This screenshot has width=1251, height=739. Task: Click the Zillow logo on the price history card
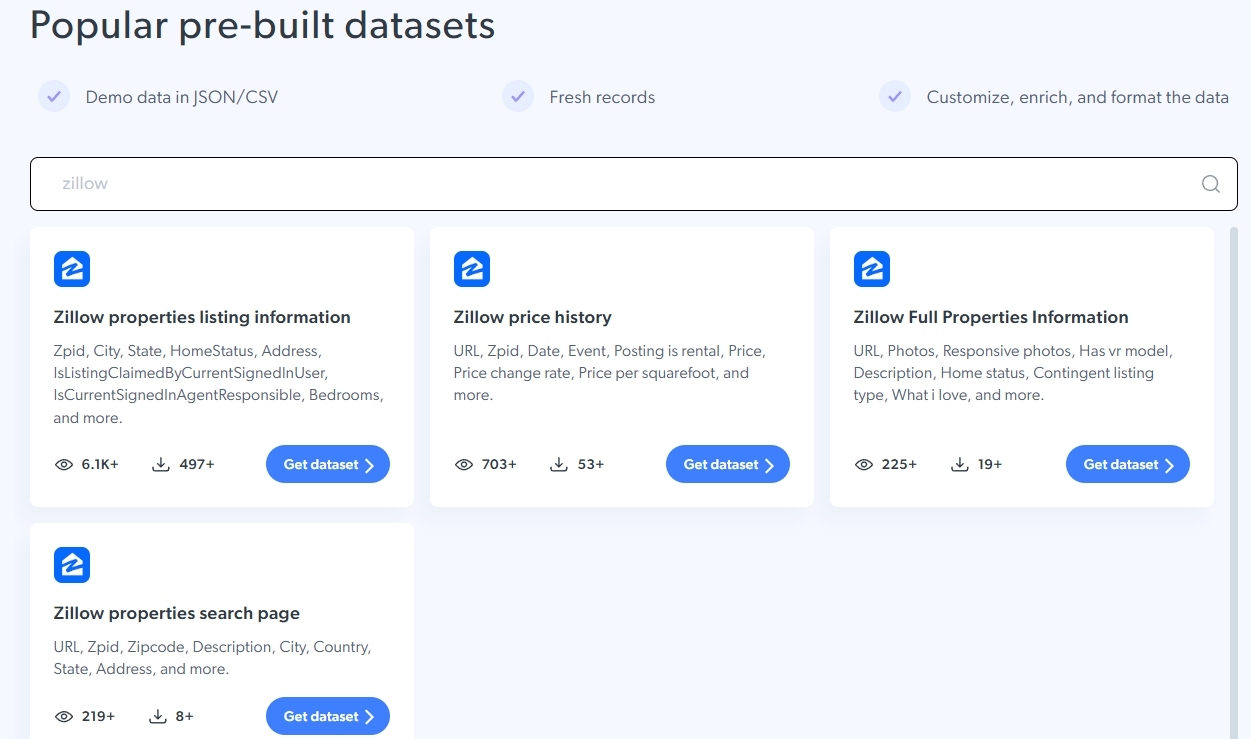[472, 268]
